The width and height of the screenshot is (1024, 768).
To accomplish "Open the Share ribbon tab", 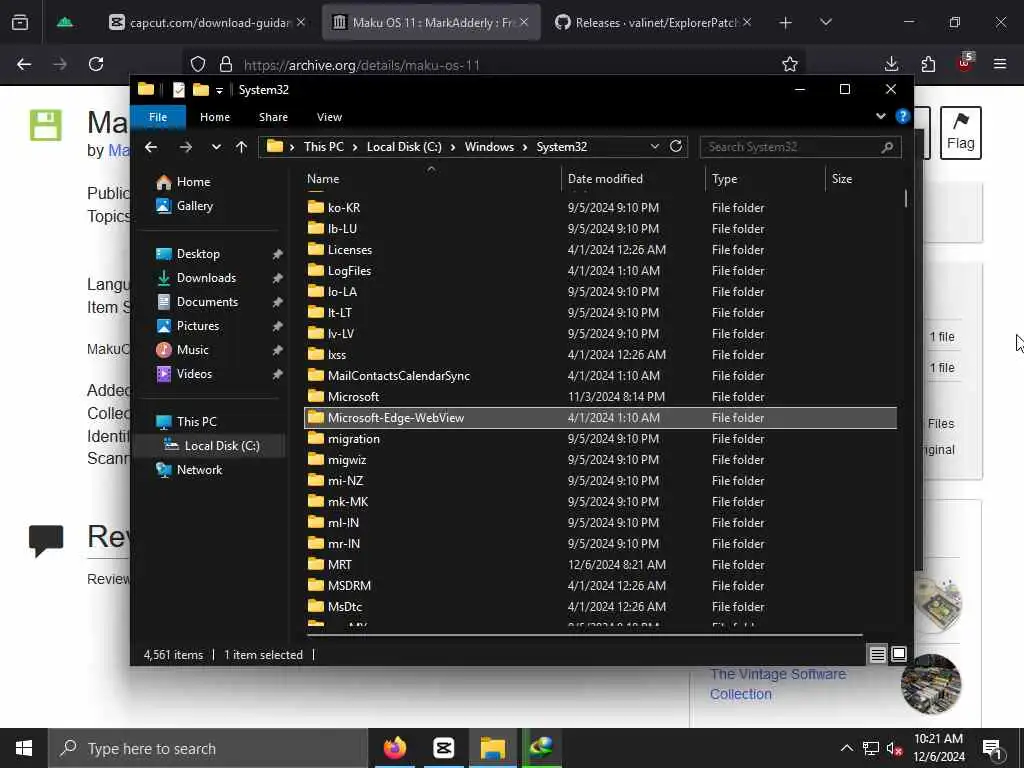I will pos(273,117).
